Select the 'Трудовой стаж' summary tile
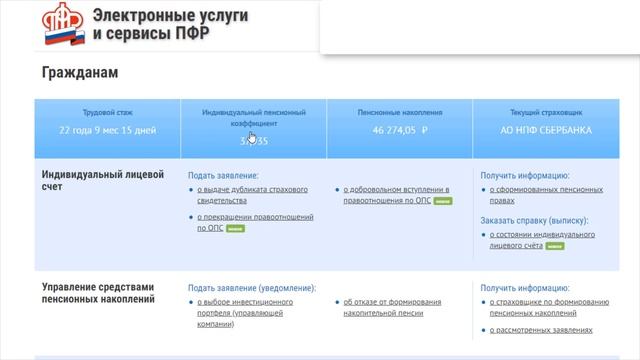The height and width of the screenshot is (360, 640). coord(107,129)
